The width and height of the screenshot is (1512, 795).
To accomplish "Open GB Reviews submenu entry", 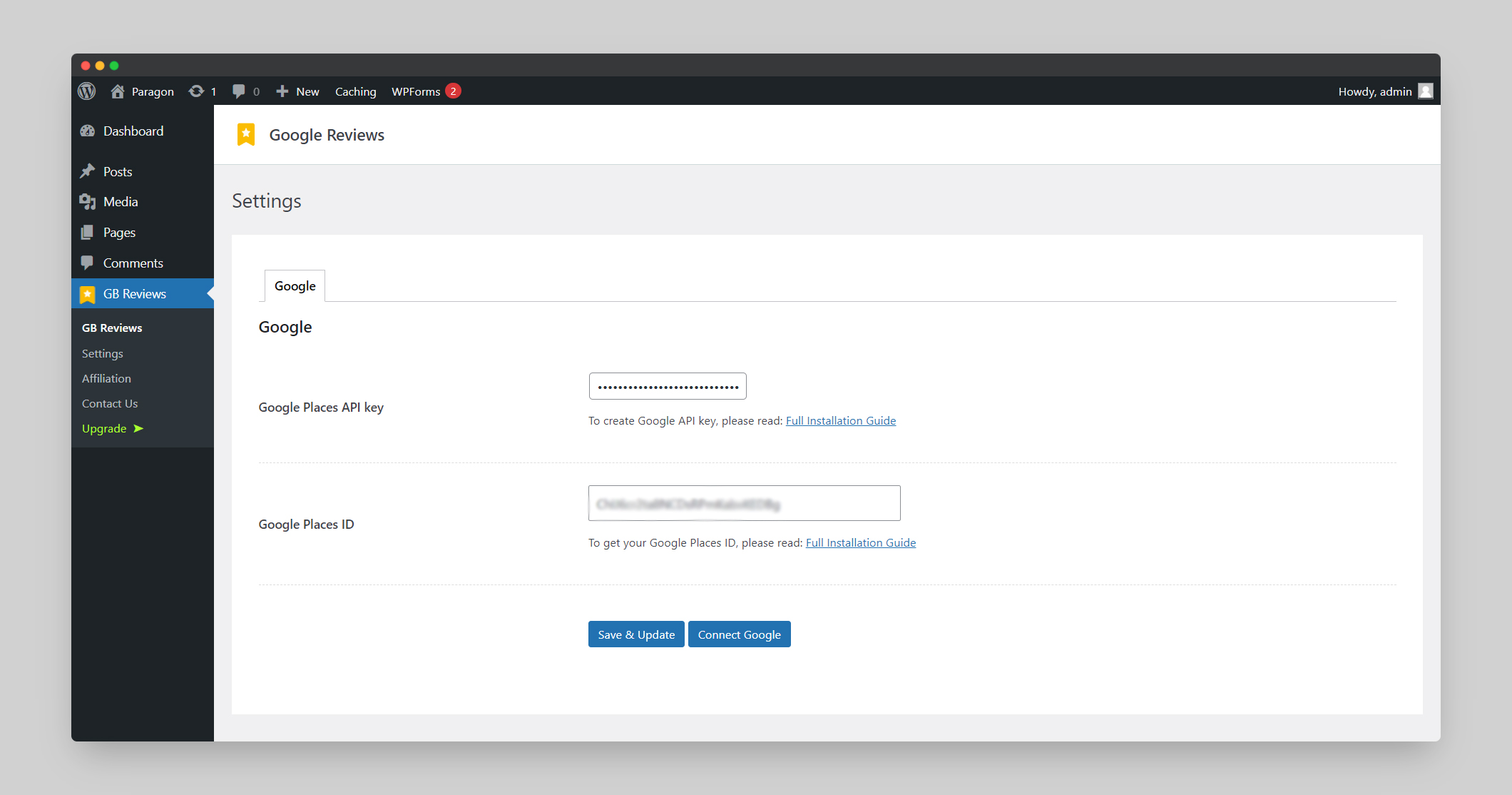I will pos(112,328).
